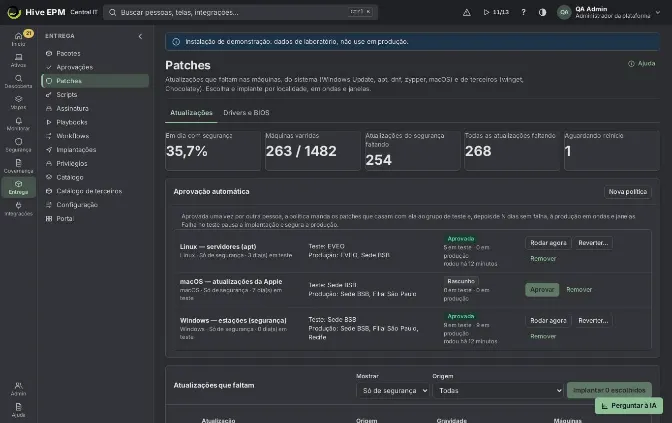Open Playbooks in the sidebar
Viewport: 672px width, 423px height.
(x=95, y=122)
